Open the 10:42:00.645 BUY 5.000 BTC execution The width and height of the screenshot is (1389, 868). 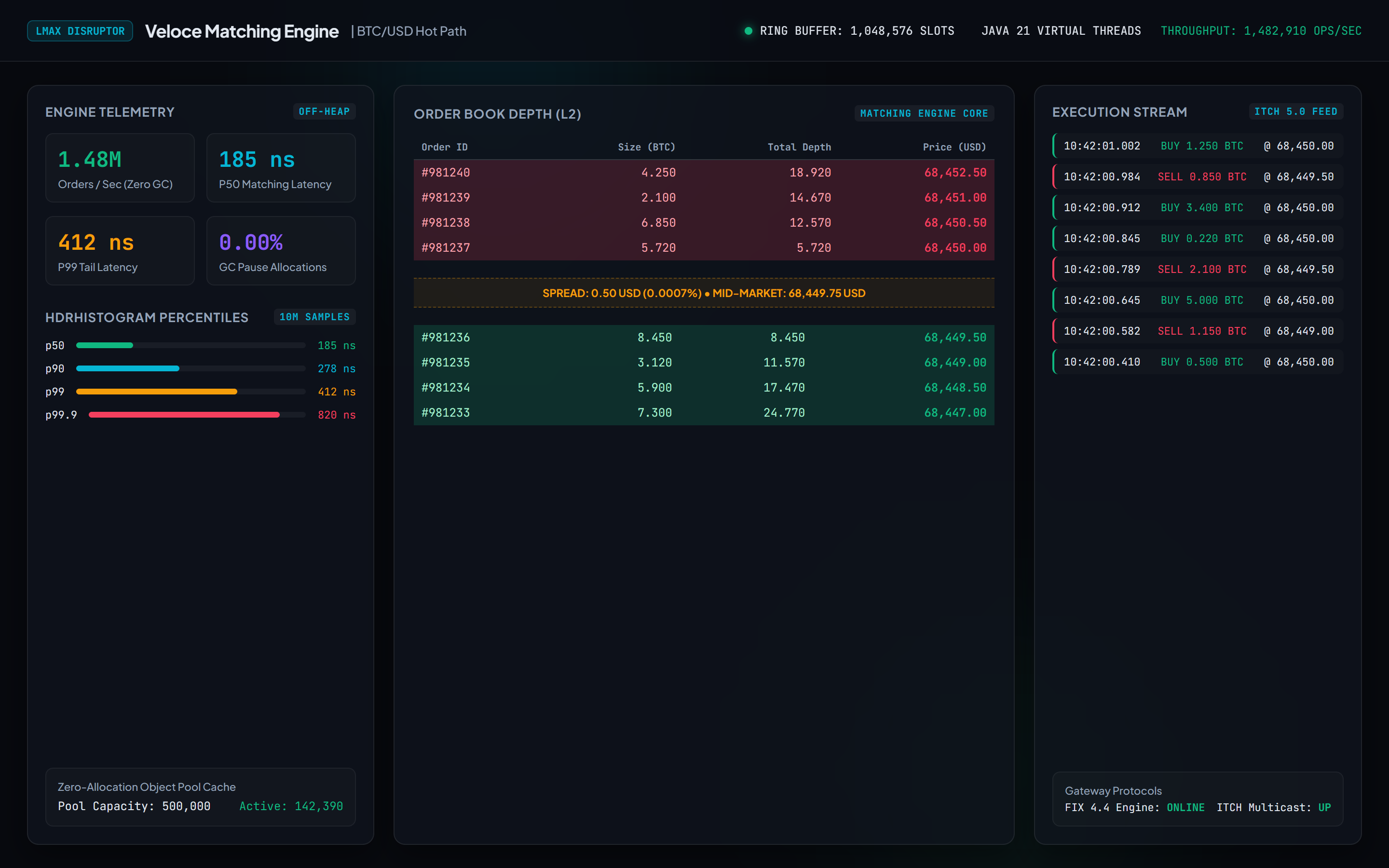1198,300
